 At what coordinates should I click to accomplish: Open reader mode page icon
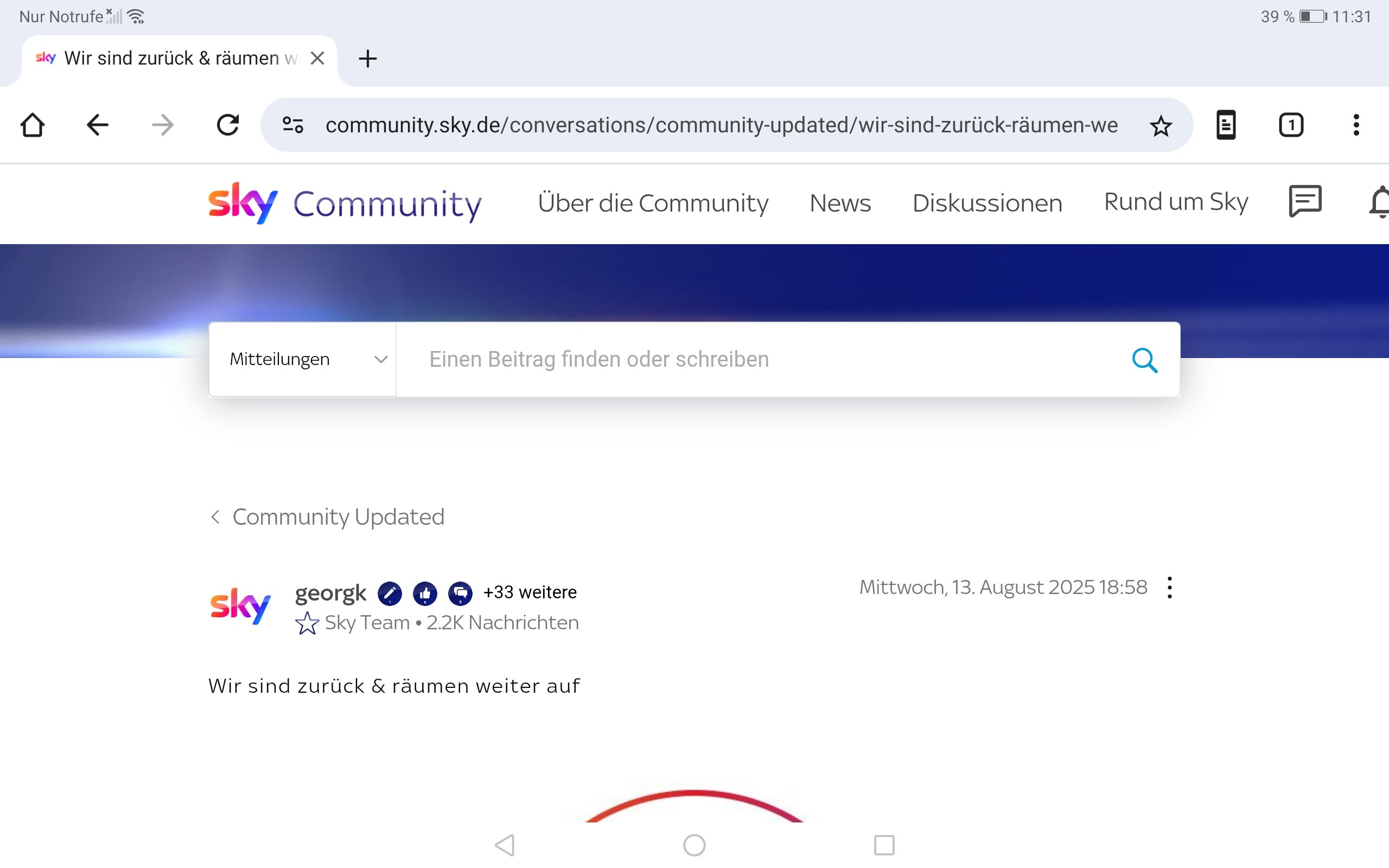1226,125
